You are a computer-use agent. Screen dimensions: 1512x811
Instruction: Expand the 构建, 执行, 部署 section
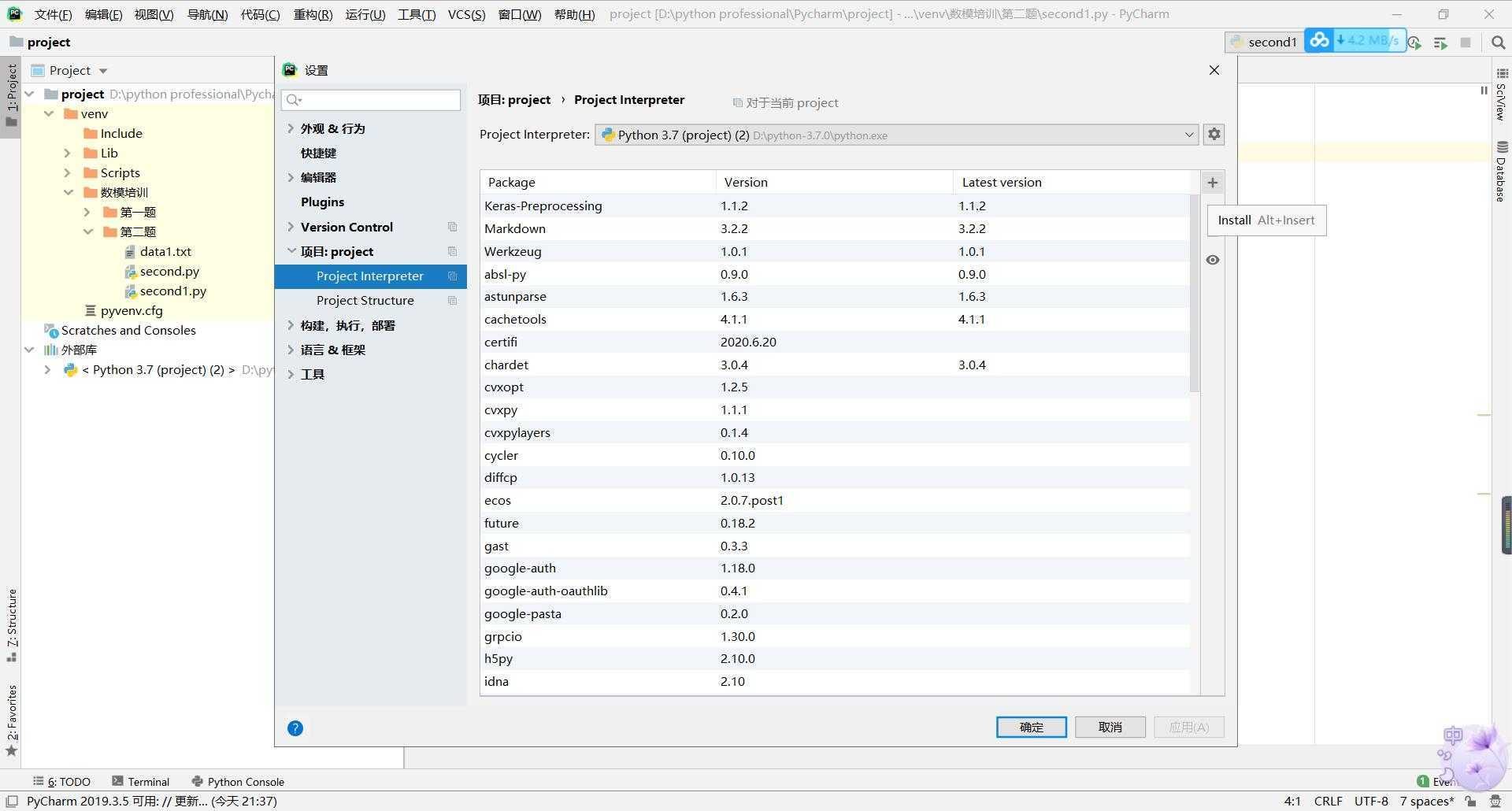[x=291, y=325]
